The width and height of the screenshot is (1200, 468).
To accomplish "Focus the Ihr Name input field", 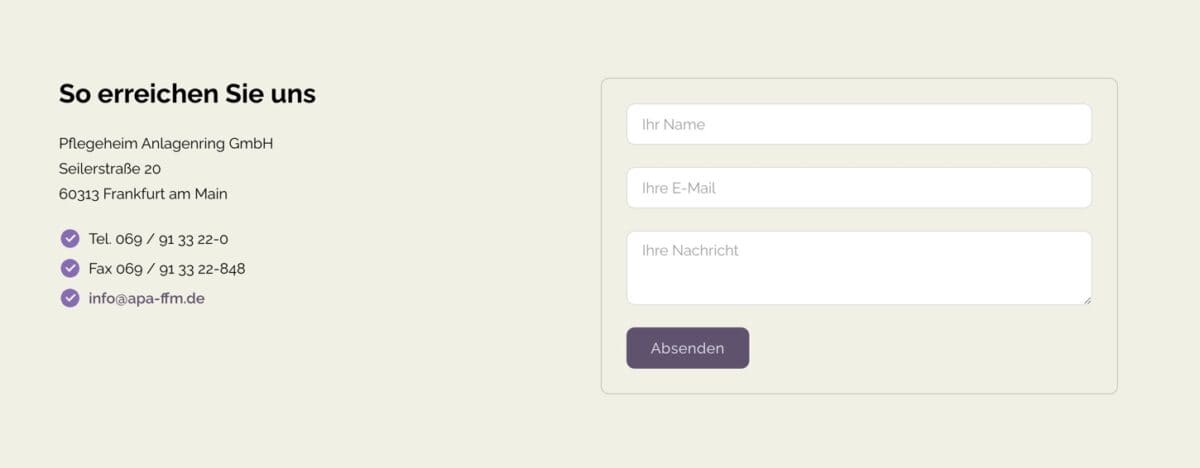I will tap(859, 124).
